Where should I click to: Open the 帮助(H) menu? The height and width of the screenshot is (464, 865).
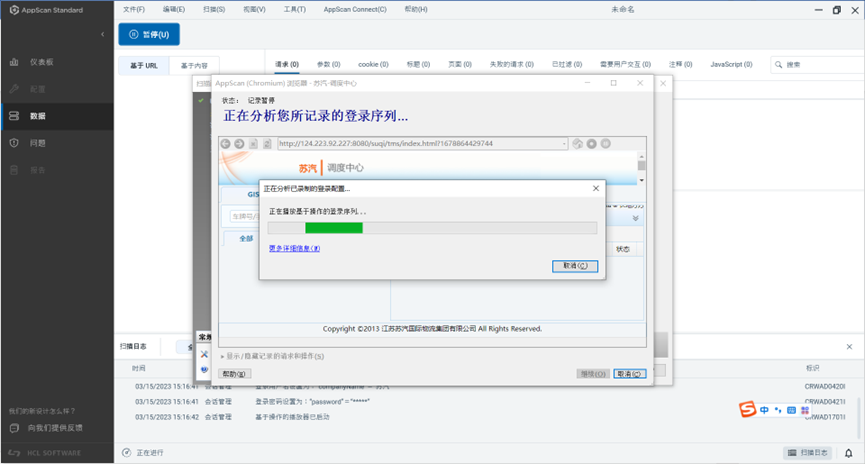coord(416,9)
